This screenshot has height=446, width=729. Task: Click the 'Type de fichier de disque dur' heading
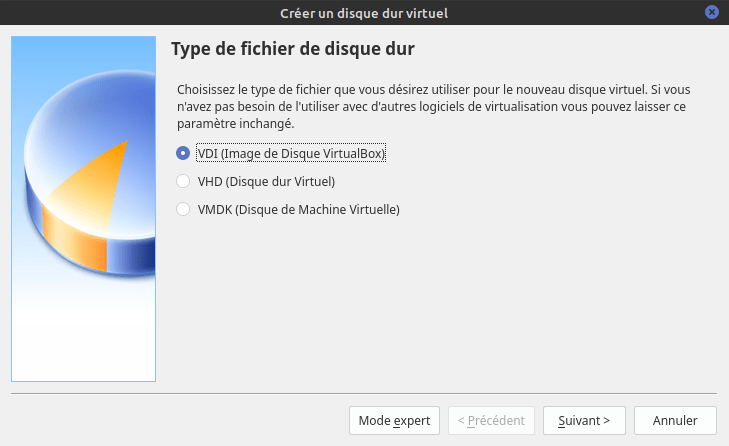point(293,49)
